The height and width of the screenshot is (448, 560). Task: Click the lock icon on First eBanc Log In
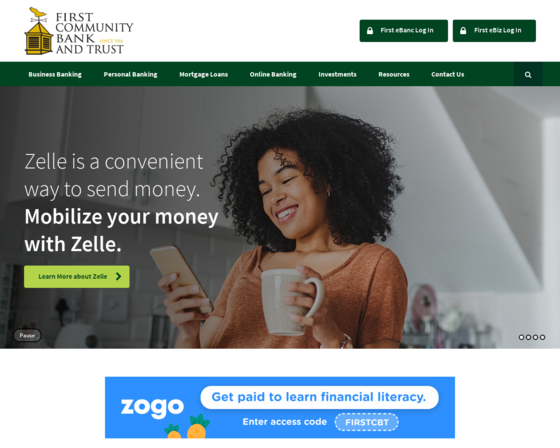pyautogui.click(x=370, y=31)
